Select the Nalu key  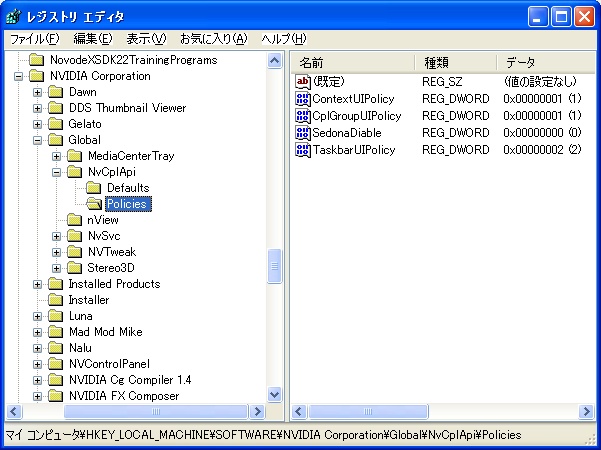point(80,348)
